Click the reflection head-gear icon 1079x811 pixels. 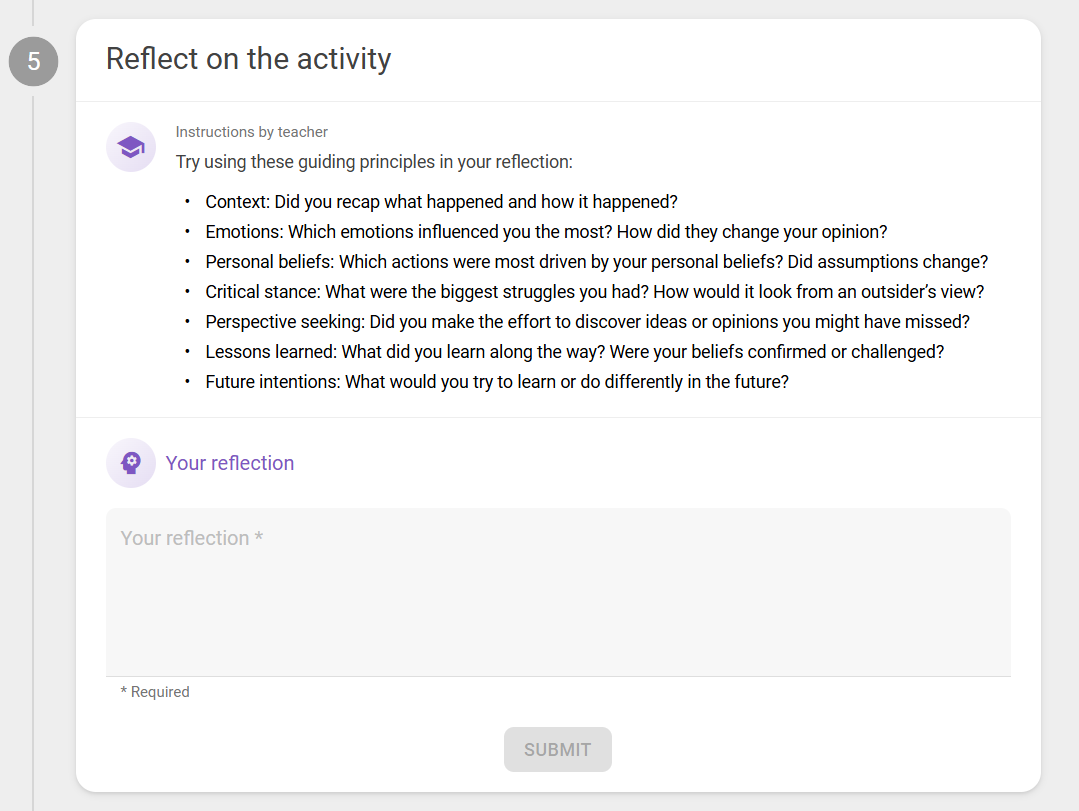pos(131,463)
